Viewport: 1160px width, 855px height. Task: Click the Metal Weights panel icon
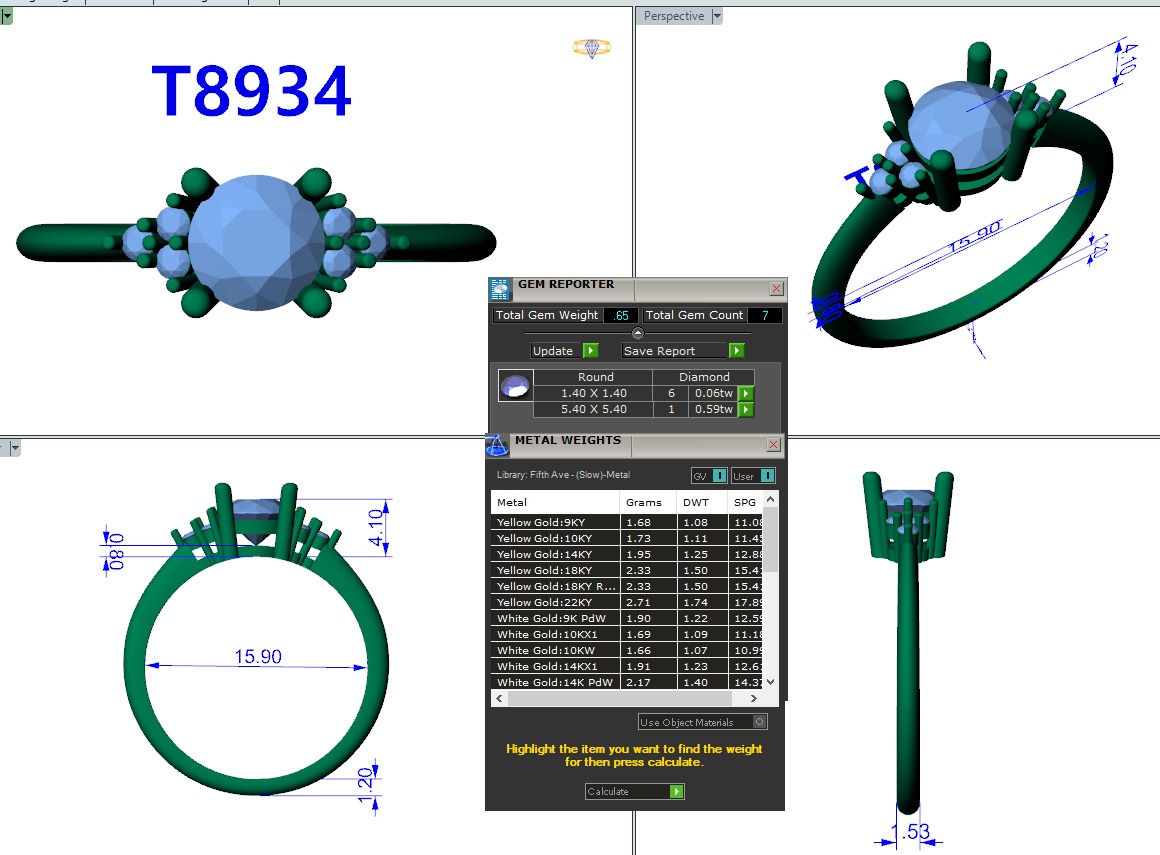coord(497,446)
